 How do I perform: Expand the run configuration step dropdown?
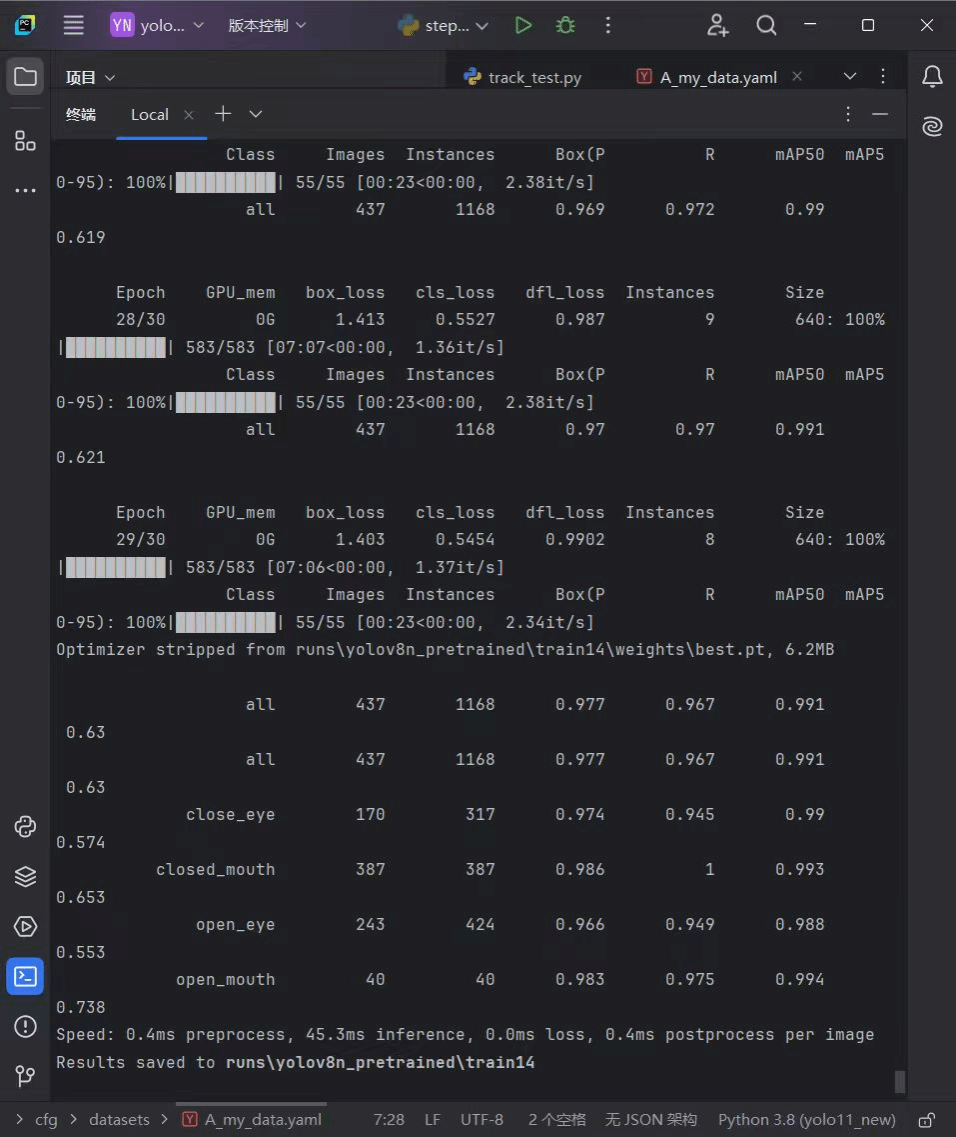pos(443,25)
